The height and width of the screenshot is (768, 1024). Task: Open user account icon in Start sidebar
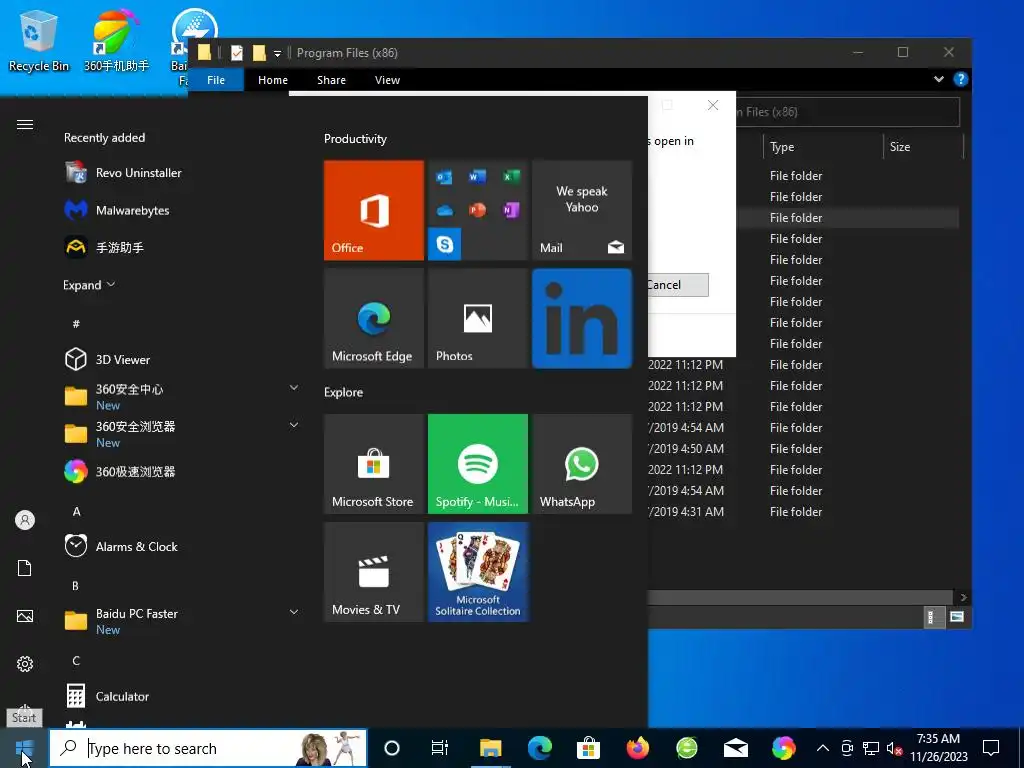25,520
